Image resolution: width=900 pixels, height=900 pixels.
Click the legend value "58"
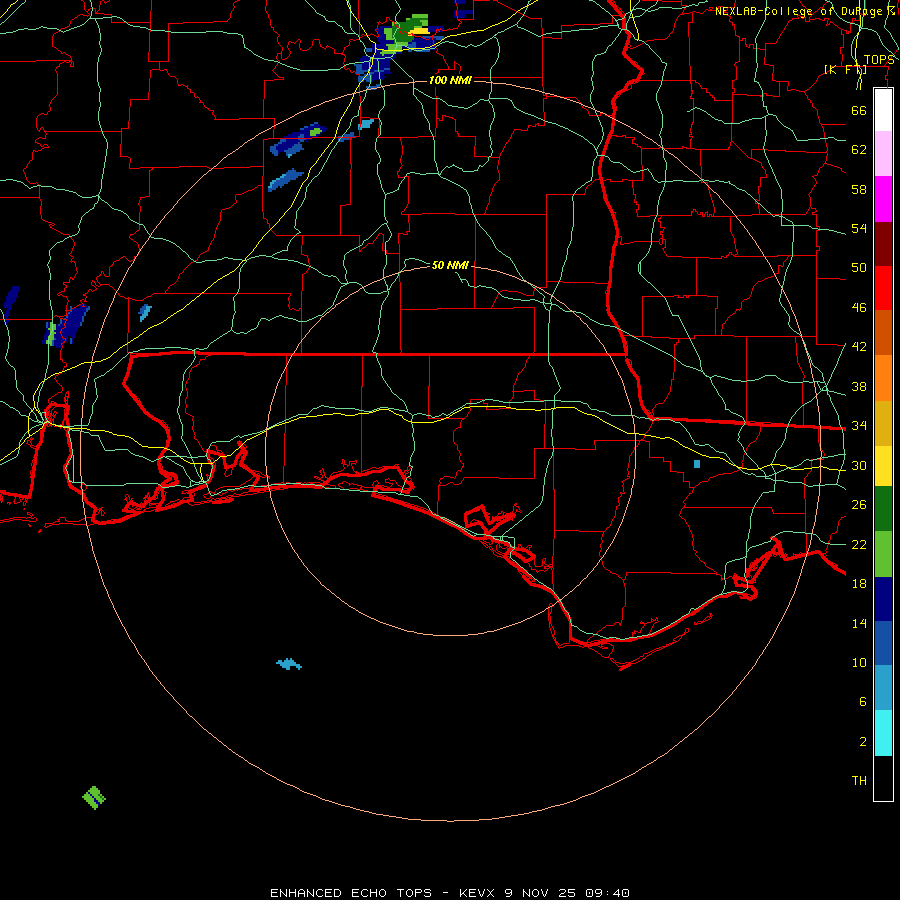pos(859,189)
